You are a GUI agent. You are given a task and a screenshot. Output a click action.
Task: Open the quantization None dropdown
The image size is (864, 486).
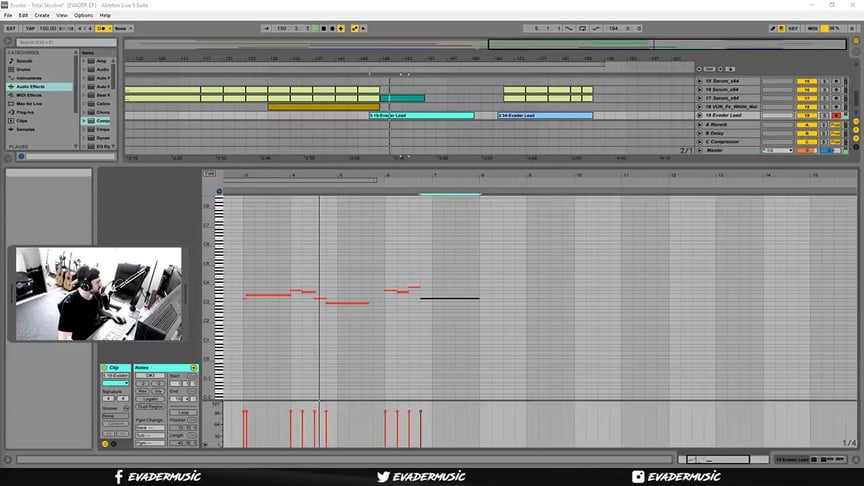pyautogui.click(x=123, y=28)
